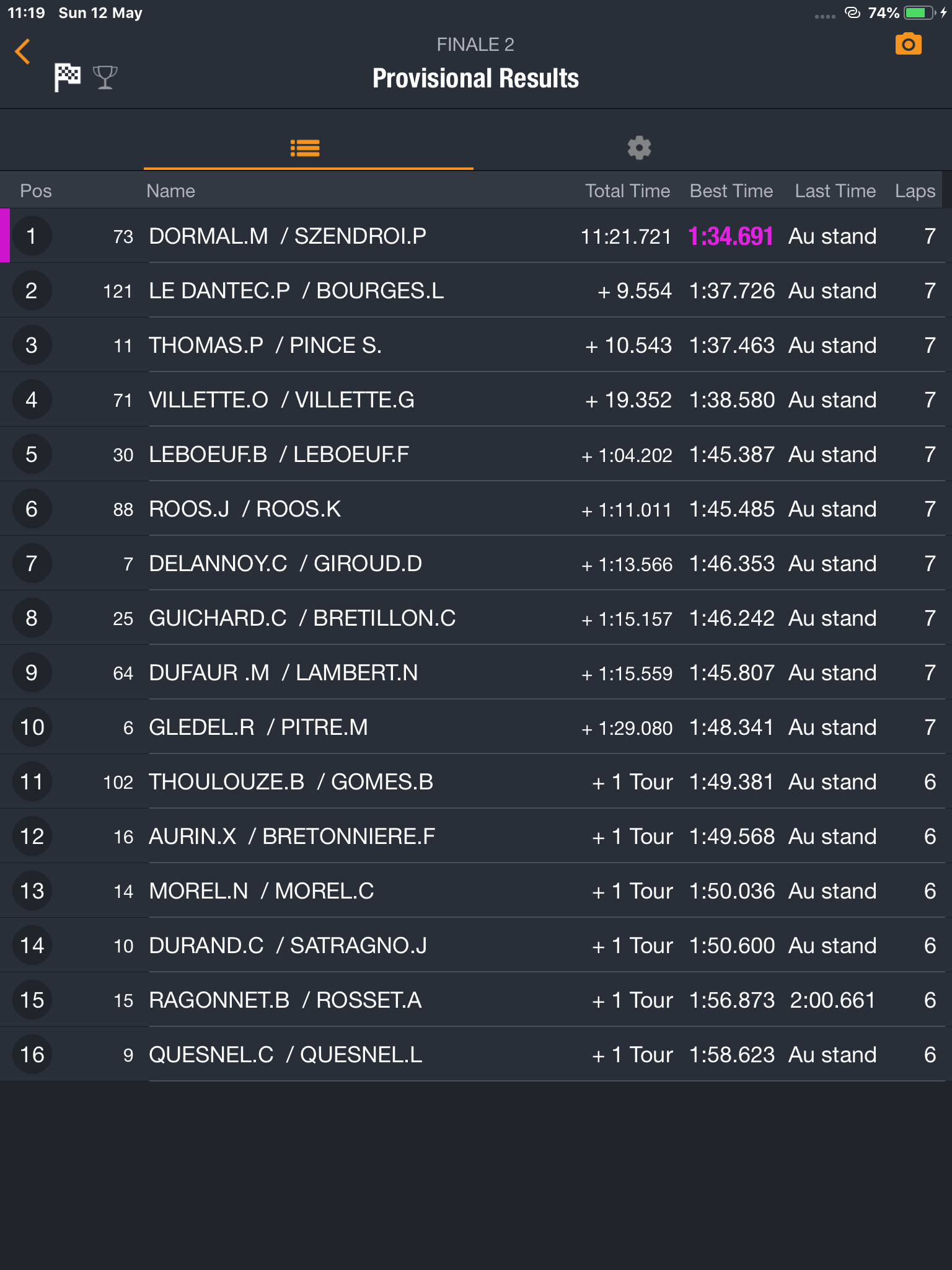Viewport: 952px width, 1270px height.
Task: Click the Laps column header
Action: (915, 191)
